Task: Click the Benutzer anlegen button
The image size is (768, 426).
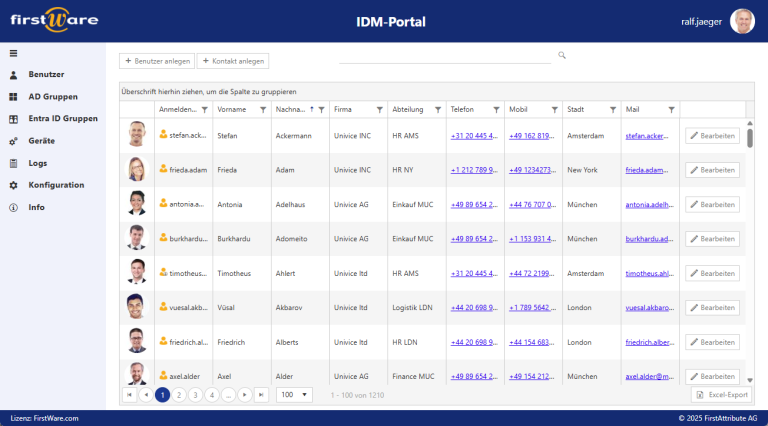Action: click(157, 61)
